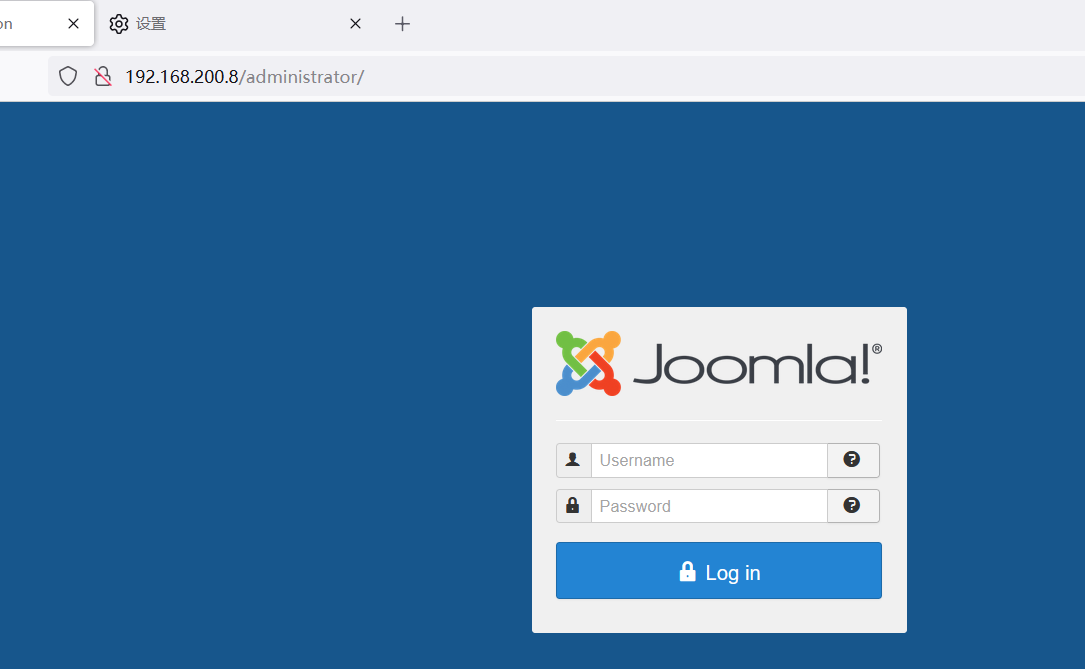Open a new tab with plus button
This screenshot has width=1085, height=669.
coord(402,24)
